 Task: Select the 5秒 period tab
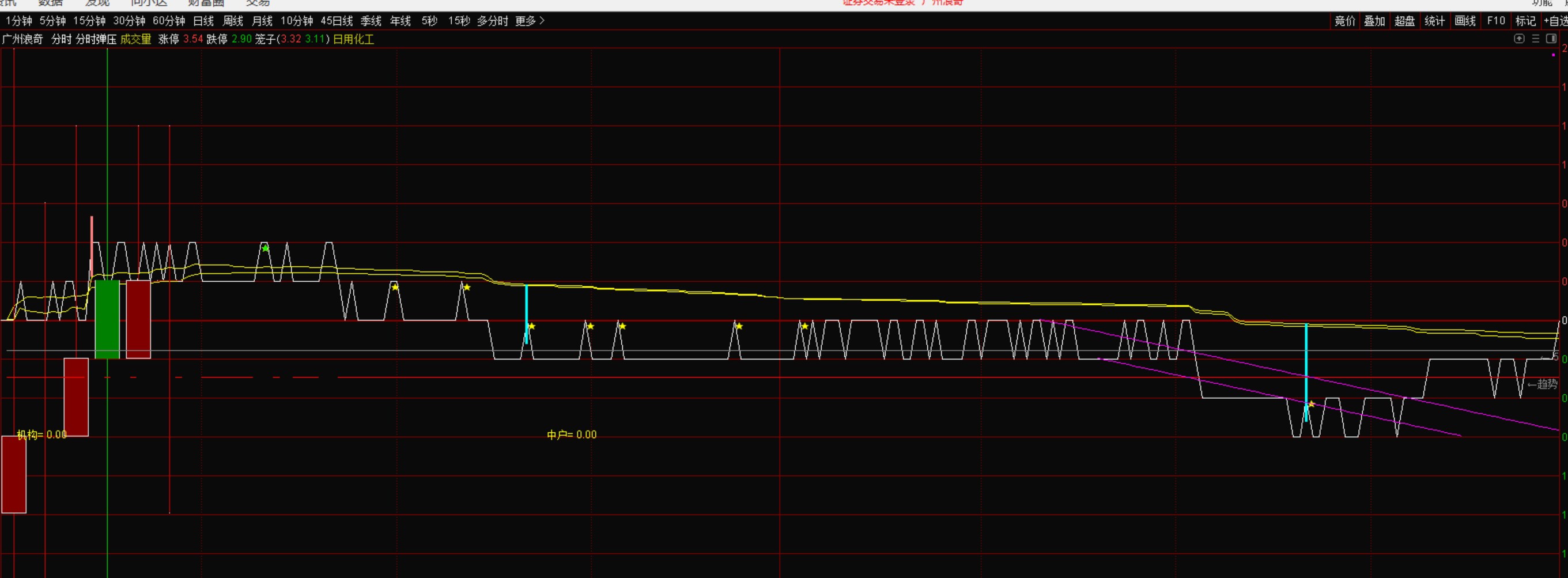tap(430, 21)
